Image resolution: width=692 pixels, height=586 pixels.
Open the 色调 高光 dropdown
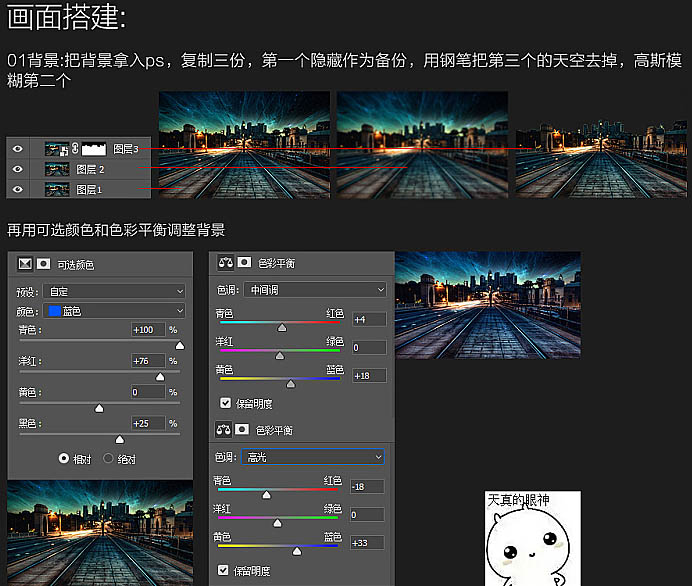(x=313, y=457)
